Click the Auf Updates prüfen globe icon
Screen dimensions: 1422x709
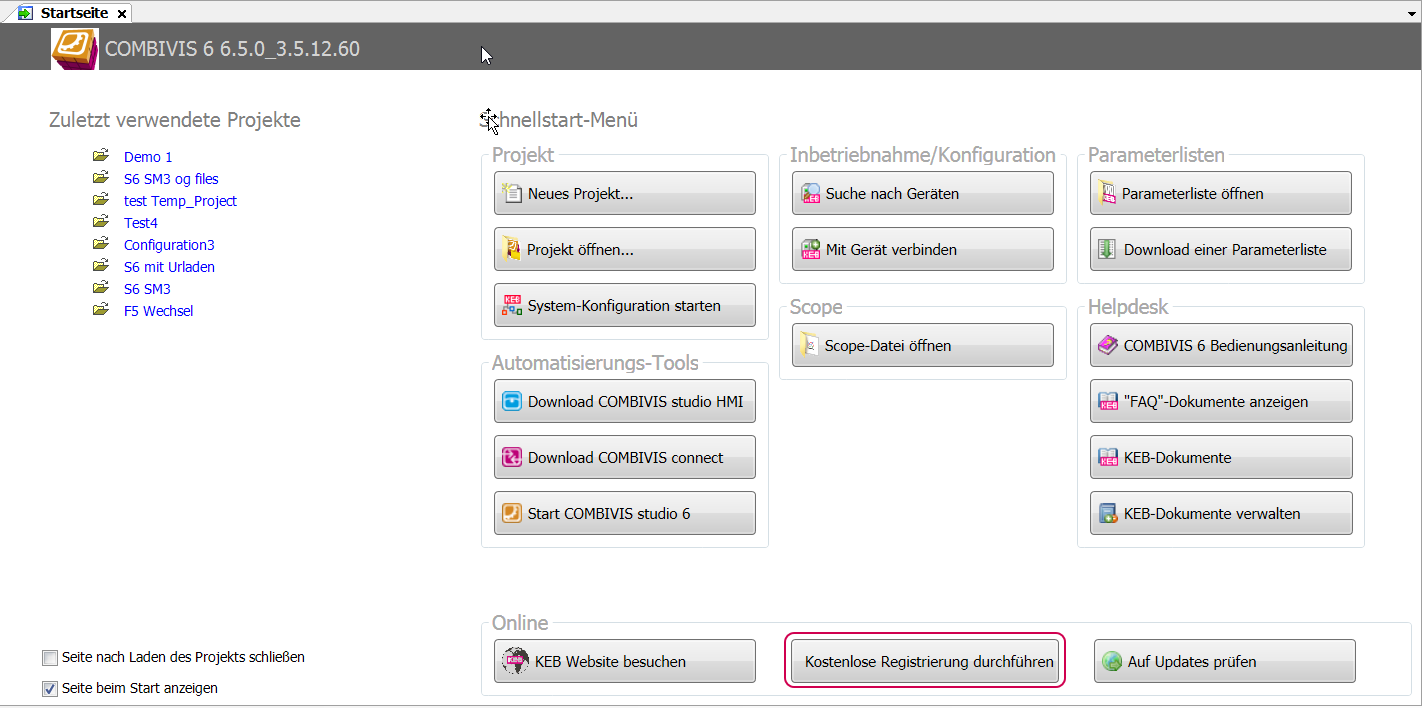[1112, 662]
